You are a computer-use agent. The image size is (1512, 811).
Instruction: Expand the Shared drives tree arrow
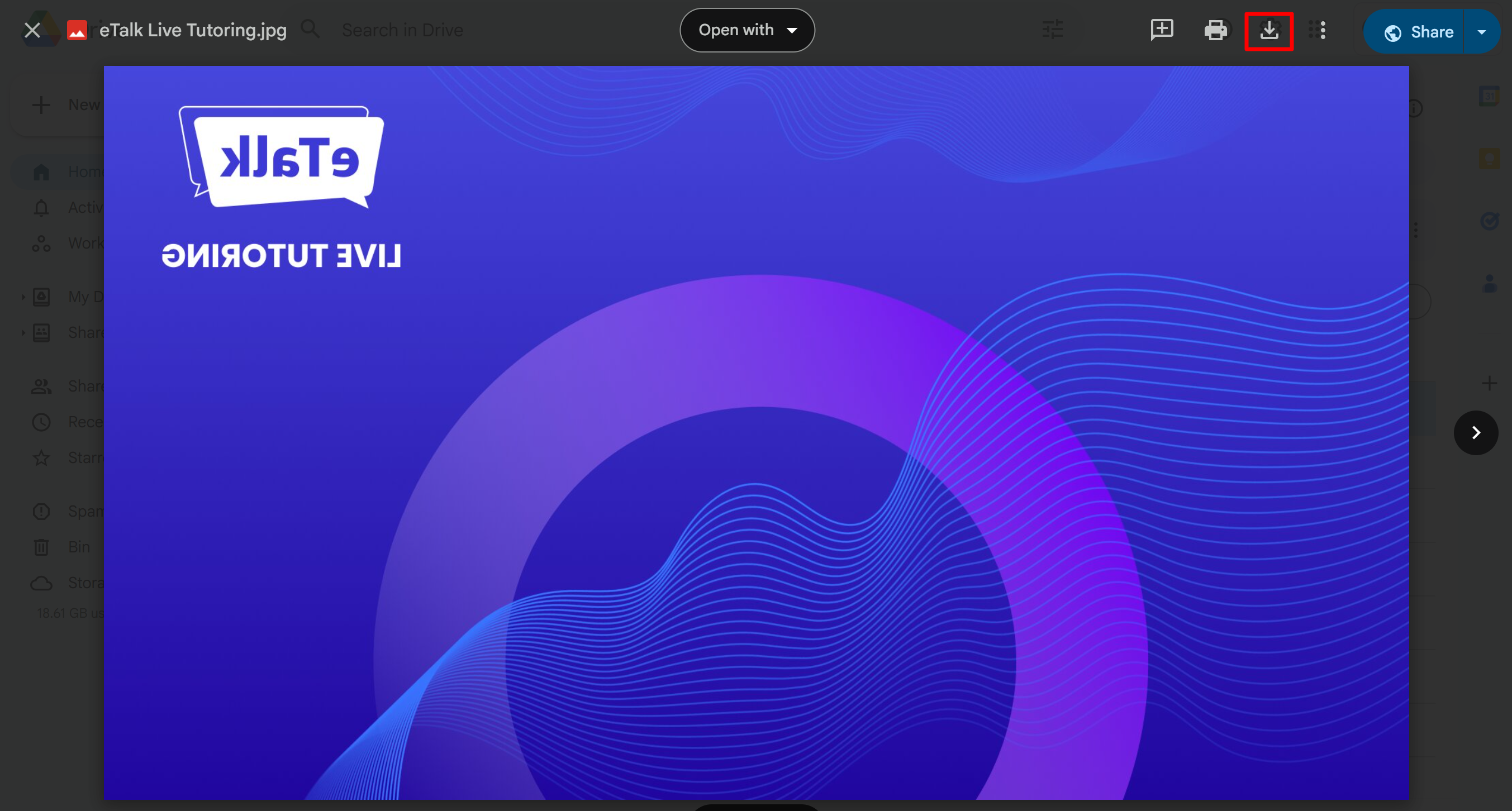point(23,333)
